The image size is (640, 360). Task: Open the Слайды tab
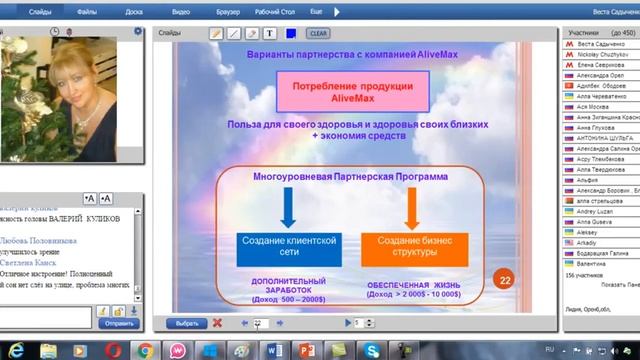tap(40, 12)
